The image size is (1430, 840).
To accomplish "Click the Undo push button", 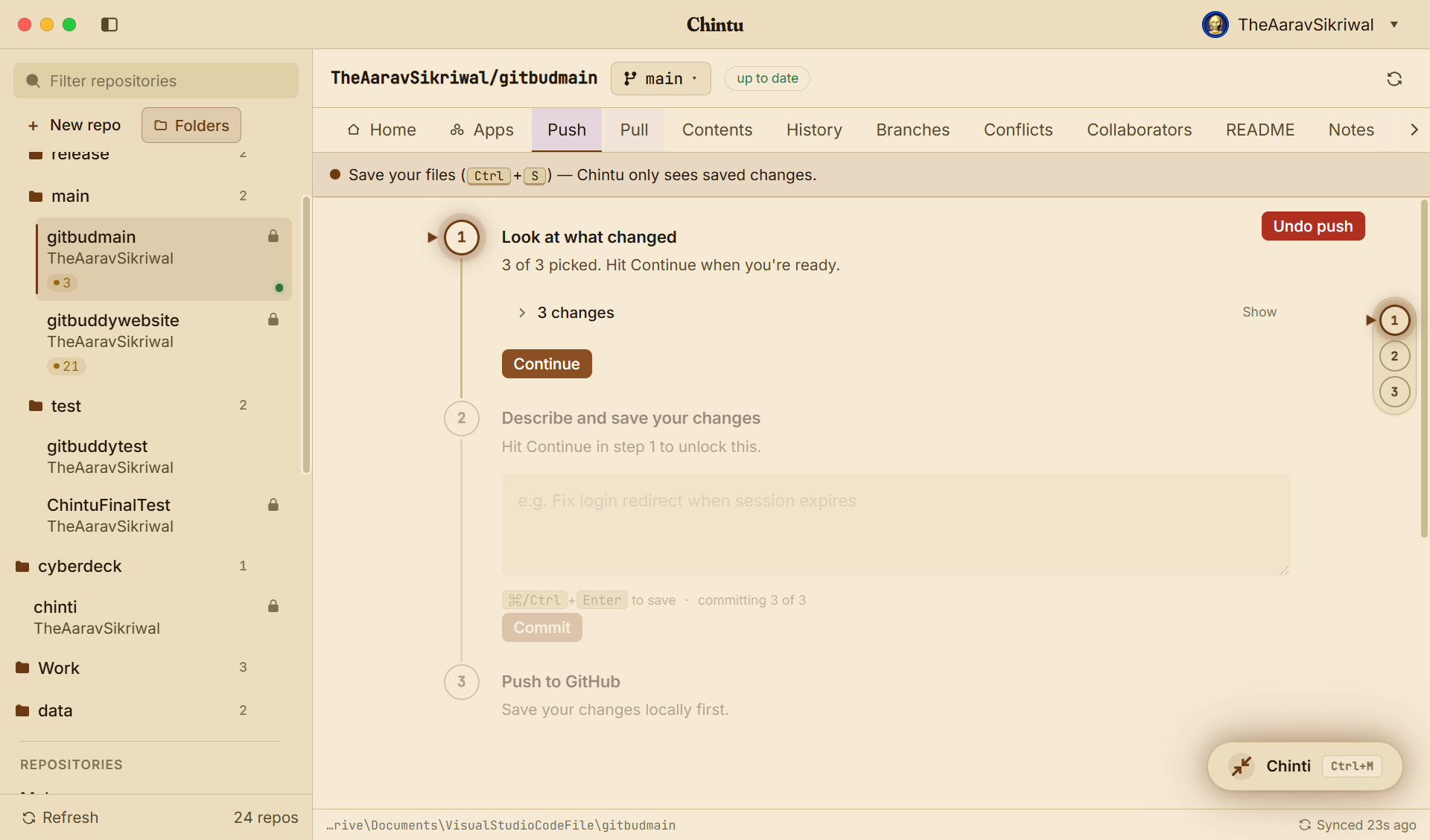I will [1312, 226].
